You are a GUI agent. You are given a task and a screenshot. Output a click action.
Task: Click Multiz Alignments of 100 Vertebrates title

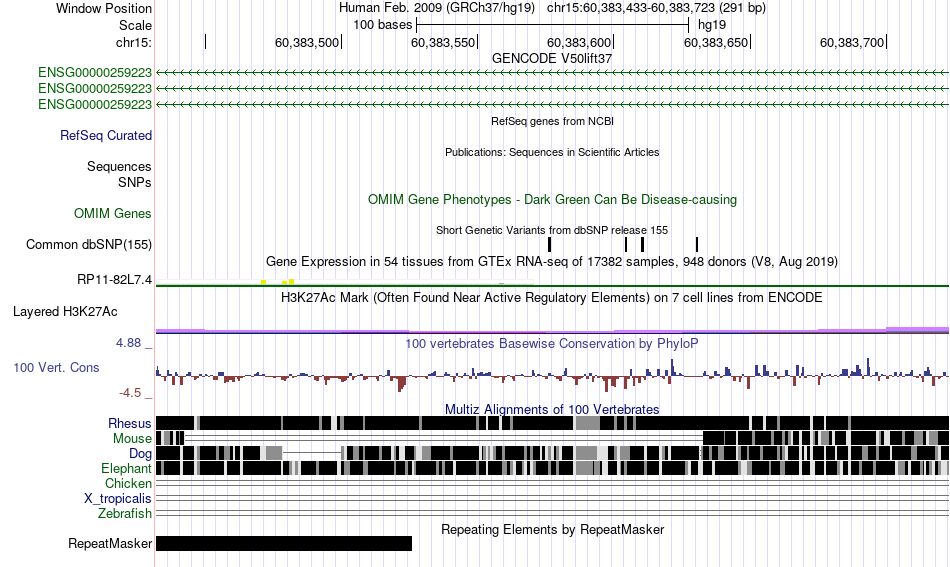click(552, 410)
